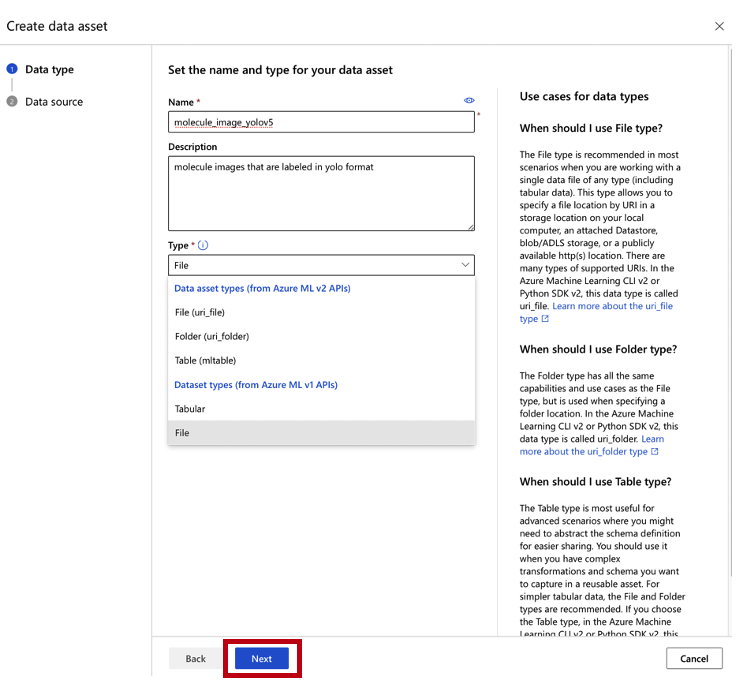Click the Next button
Image resolution: width=747 pixels, height=695 pixels.
pyautogui.click(x=262, y=659)
